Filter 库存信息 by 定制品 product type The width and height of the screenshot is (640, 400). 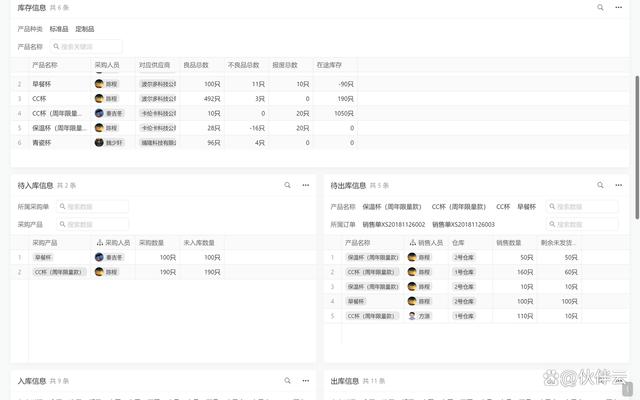[x=84, y=29]
